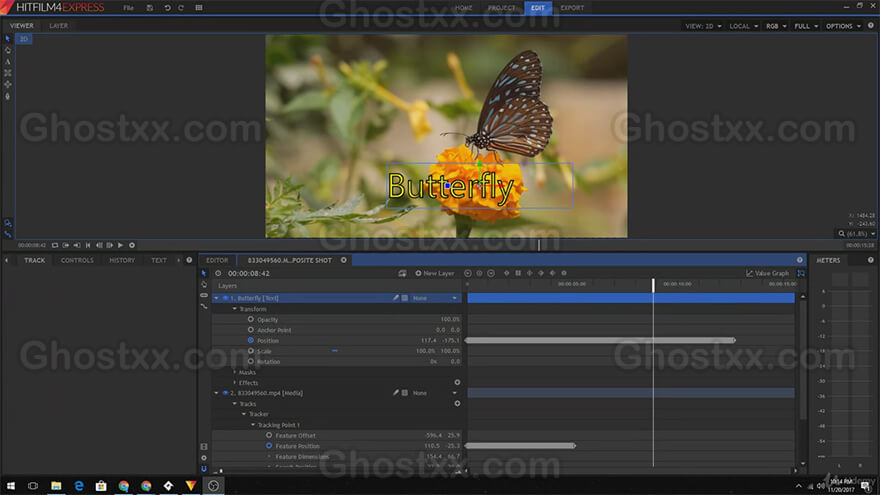The width and height of the screenshot is (880, 495).
Task: Add a new tracker in Tracks row
Action: [x=457, y=404]
